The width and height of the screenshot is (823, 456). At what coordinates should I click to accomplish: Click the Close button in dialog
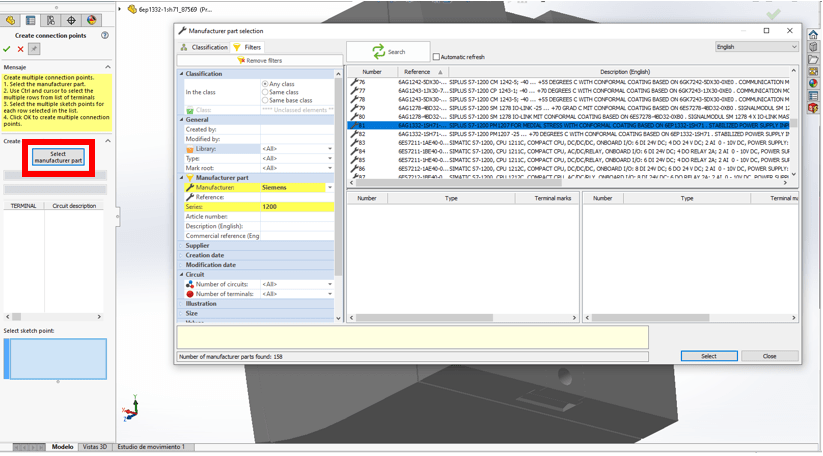click(x=770, y=356)
